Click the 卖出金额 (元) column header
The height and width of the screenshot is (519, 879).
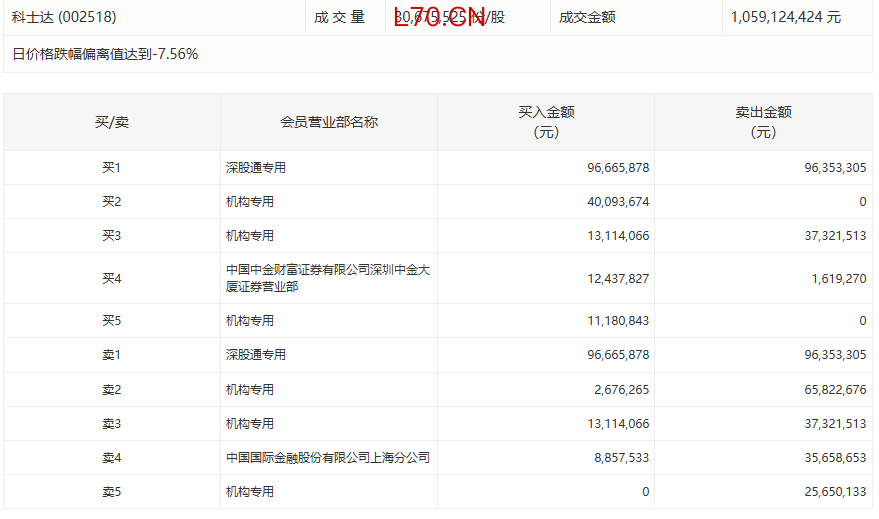(x=763, y=122)
